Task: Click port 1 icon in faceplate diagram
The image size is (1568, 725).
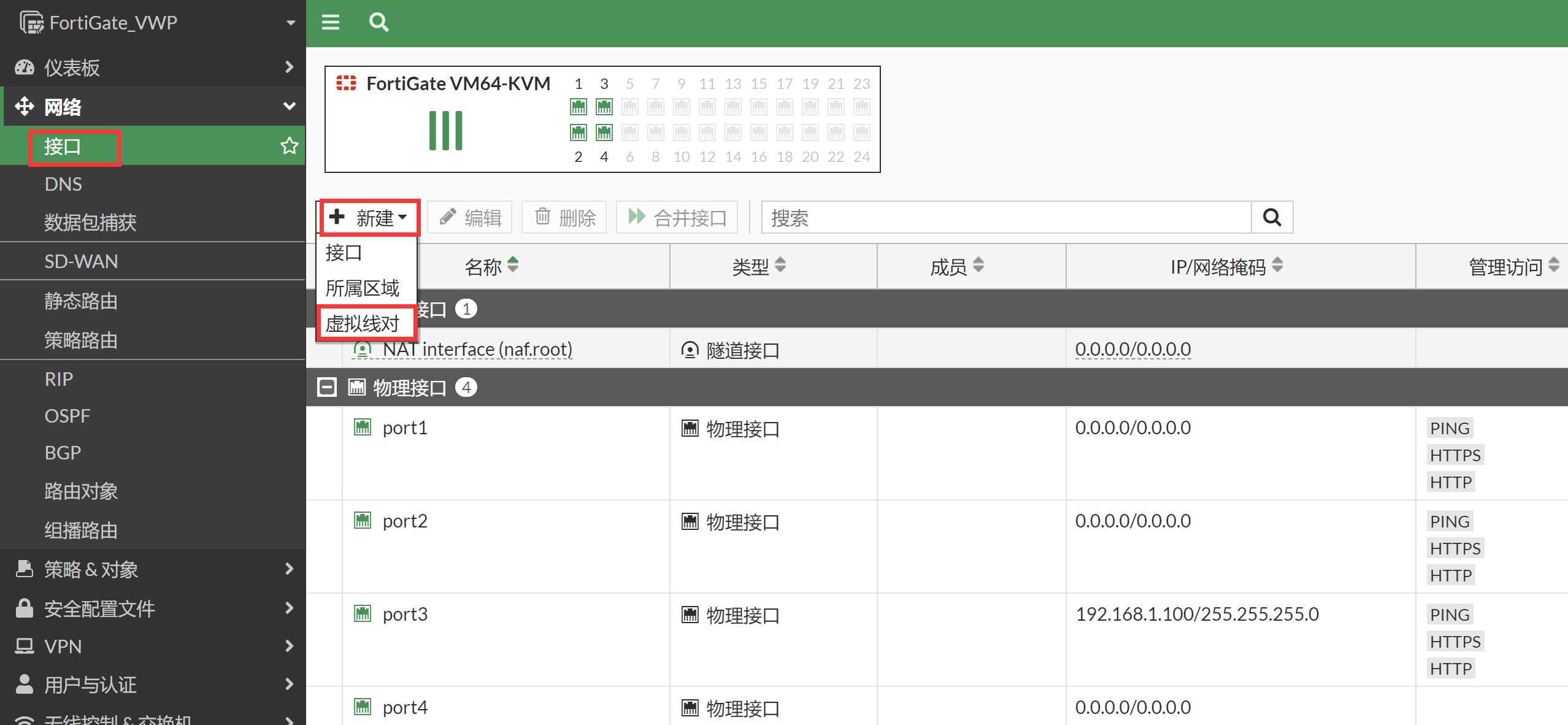Action: point(578,107)
